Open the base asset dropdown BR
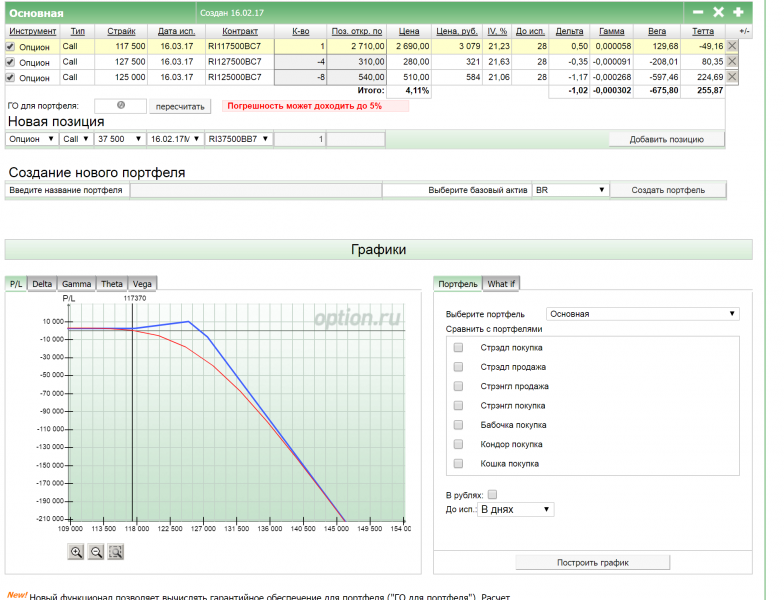 click(x=570, y=190)
